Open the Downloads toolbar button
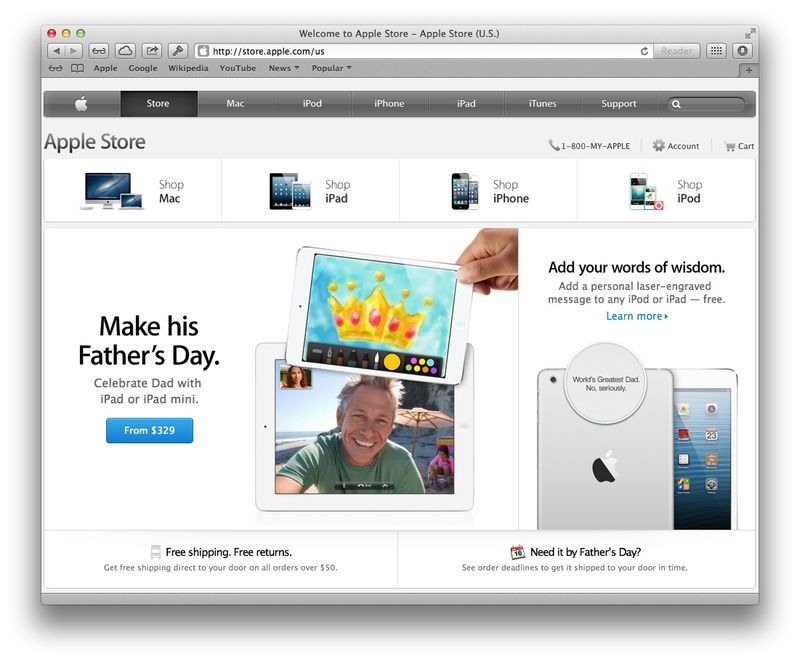 [x=742, y=51]
